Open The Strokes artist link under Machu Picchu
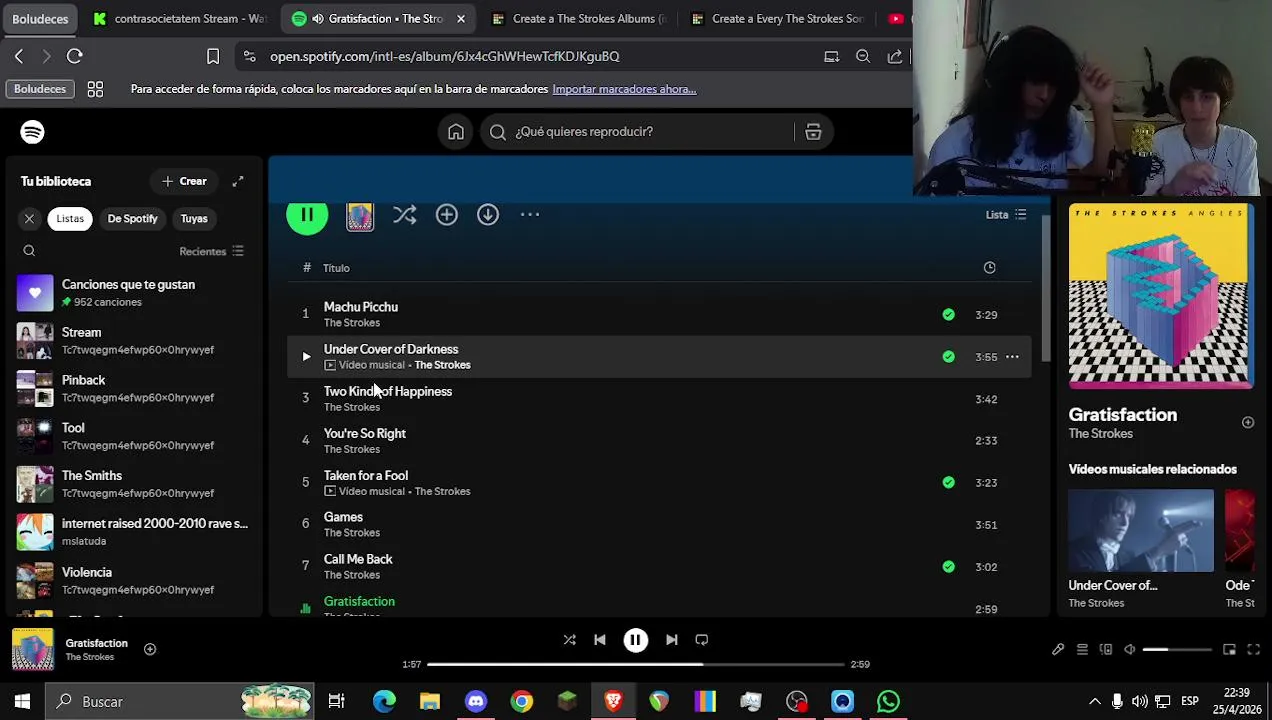Screen dimensions: 1272x720 pos(352,323)
